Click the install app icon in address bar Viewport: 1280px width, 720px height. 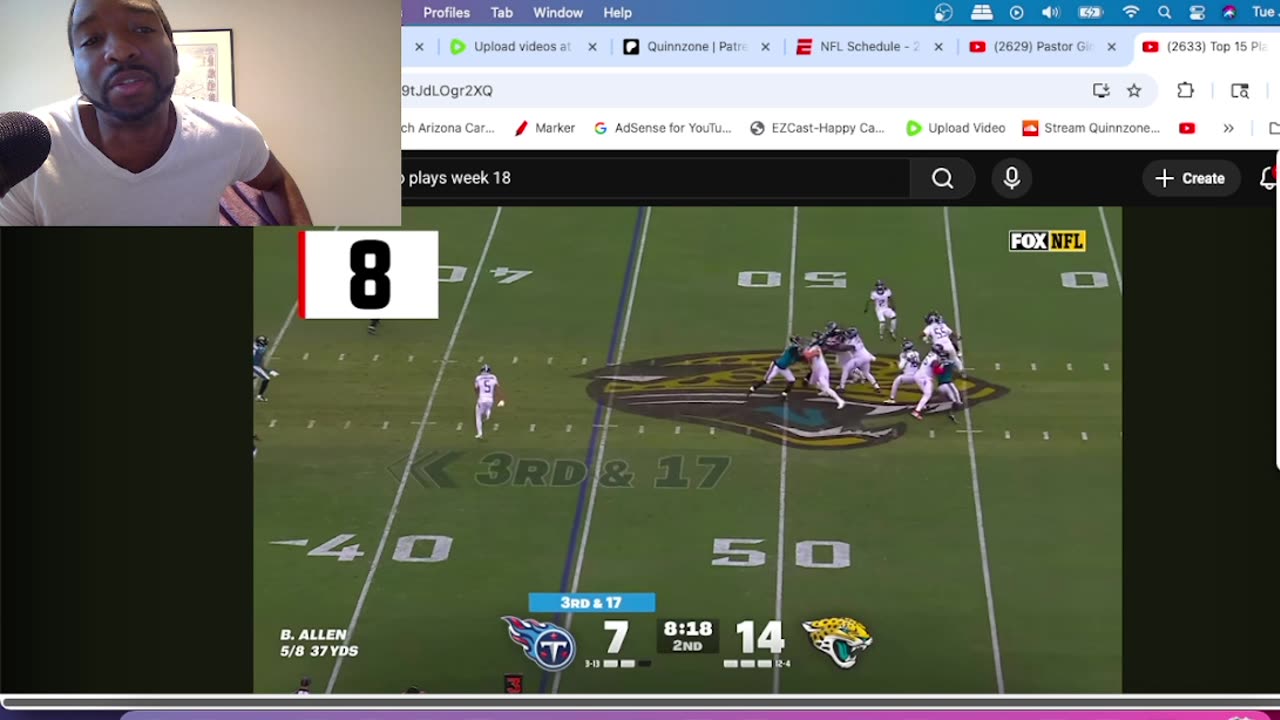(x=1101, y=91)
